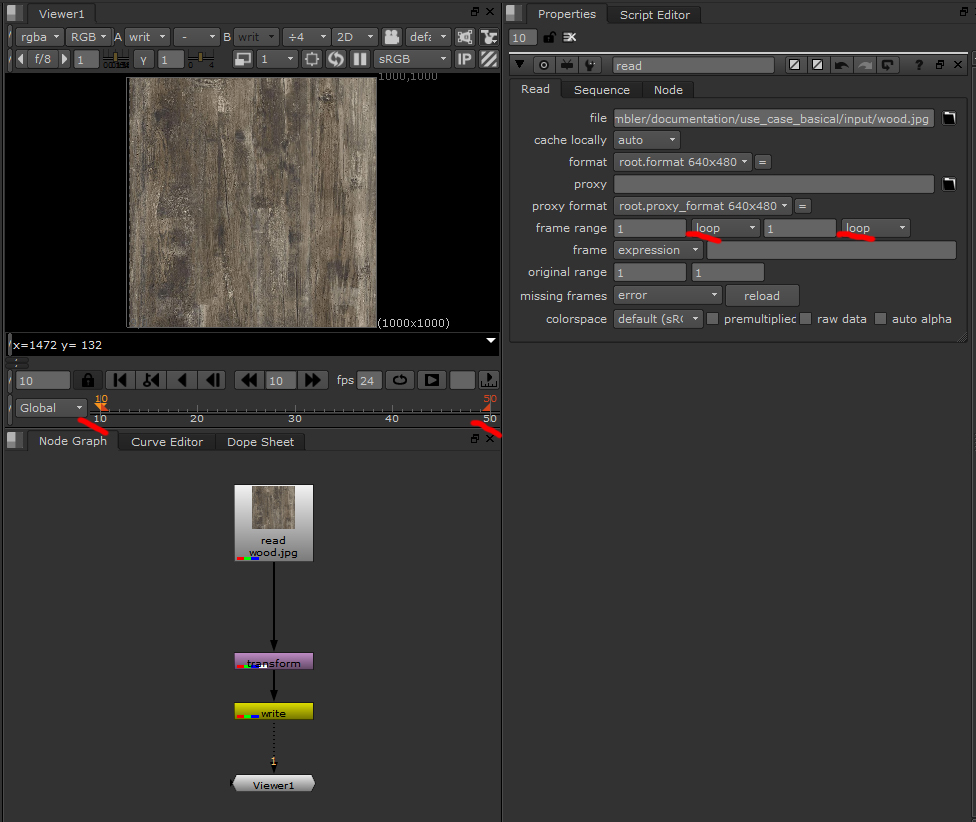The height and width of the screenshot is (822, 976).
Task: Open the Script Editor tab
Action: tap(655, 15)
